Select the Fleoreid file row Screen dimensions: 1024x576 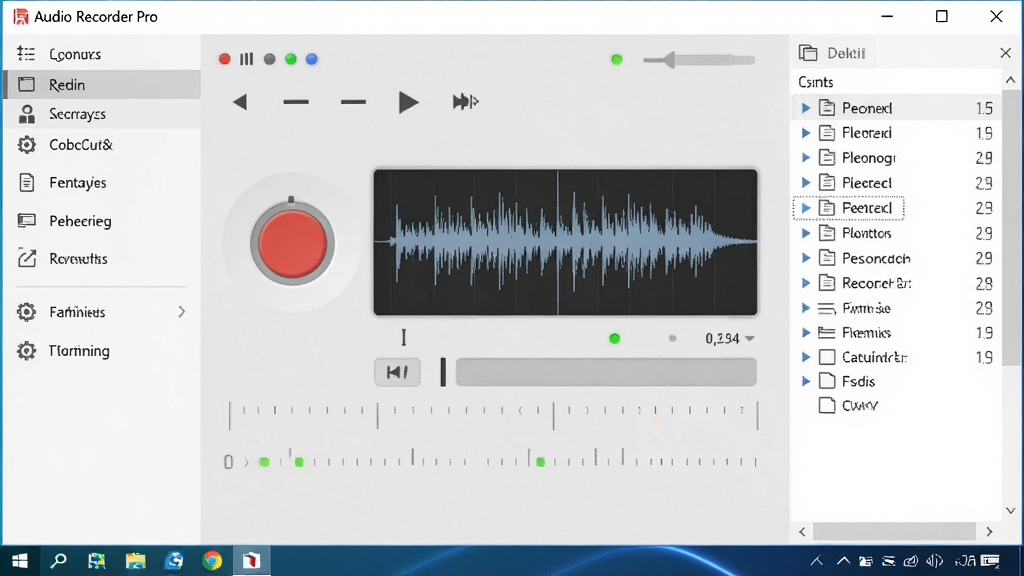896,133
